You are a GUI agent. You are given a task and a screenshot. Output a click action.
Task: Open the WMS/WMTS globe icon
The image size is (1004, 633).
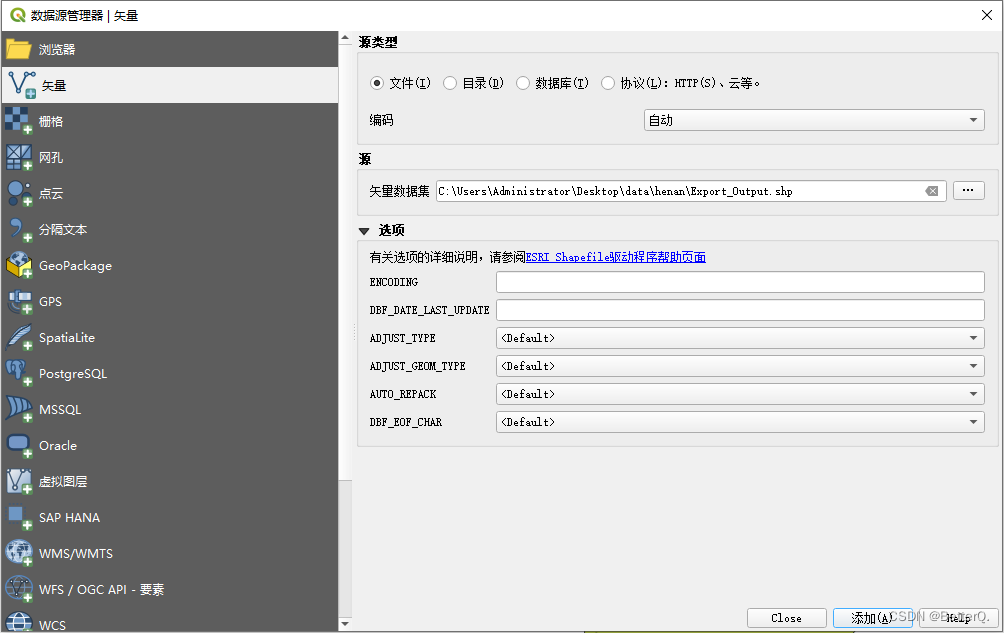pyautogui.click(x=19, y=553)
